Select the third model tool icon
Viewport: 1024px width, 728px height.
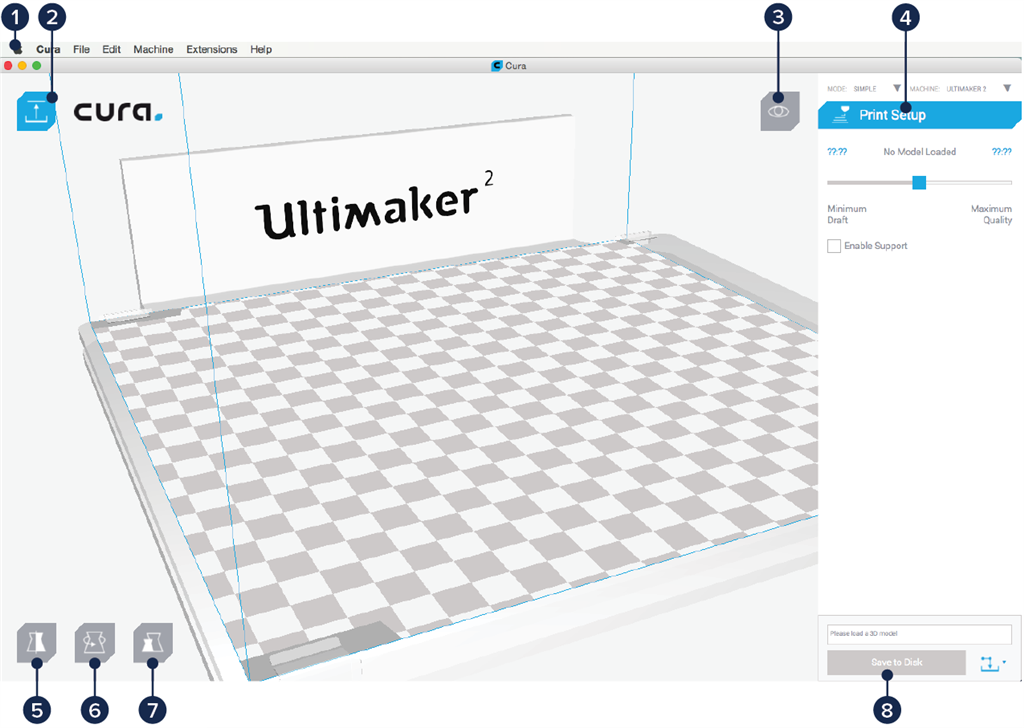[153, 643]
